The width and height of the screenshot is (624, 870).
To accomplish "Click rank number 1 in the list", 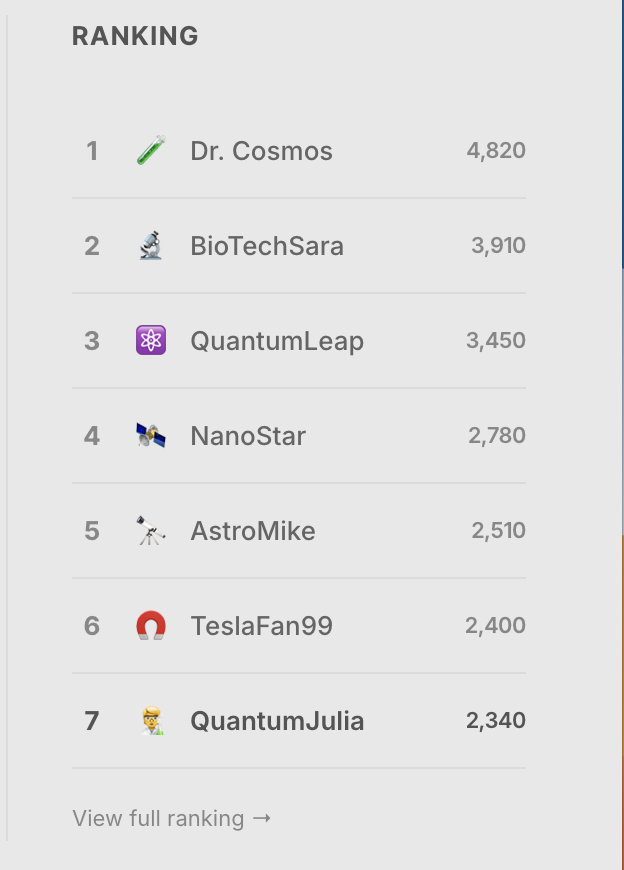I will pyautogui.click(x=92, y=151).
